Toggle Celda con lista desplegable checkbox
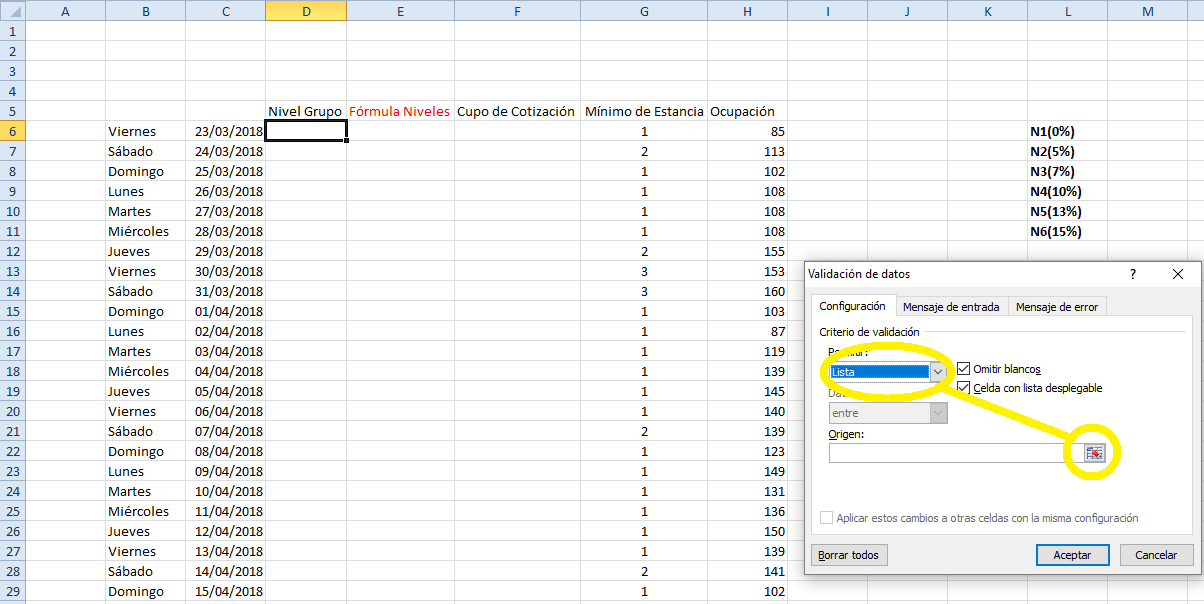Screen dimensions: 1204x604 click(x=964, y=388)
